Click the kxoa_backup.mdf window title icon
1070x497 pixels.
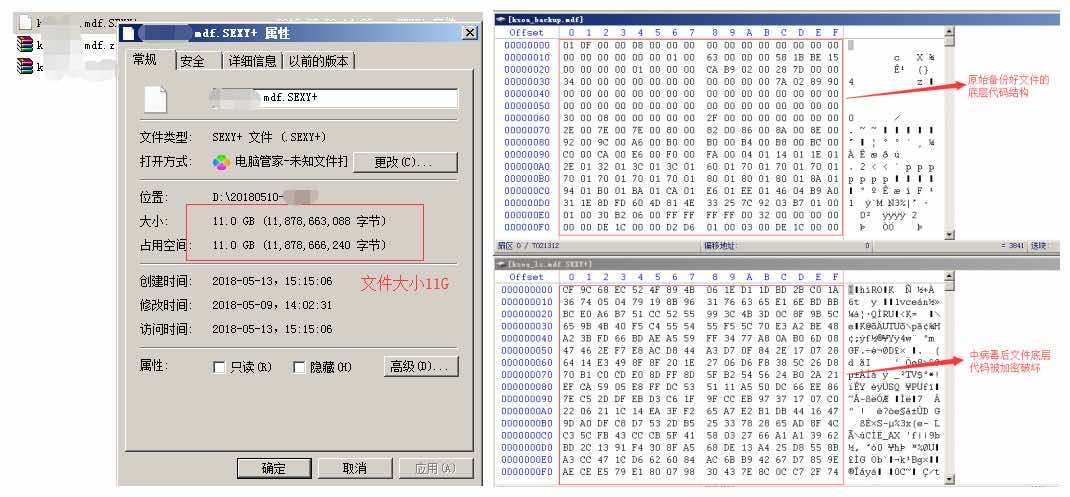click(500, 20)
